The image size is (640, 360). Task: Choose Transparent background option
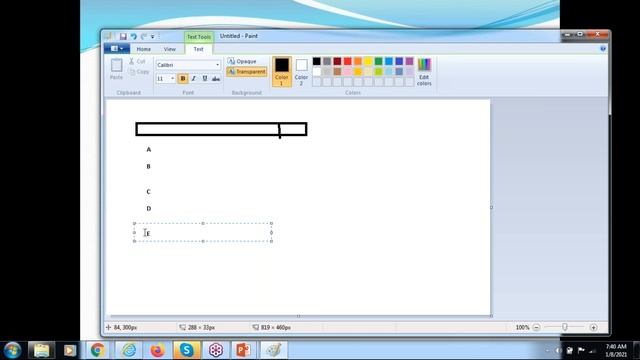[247, 72]
